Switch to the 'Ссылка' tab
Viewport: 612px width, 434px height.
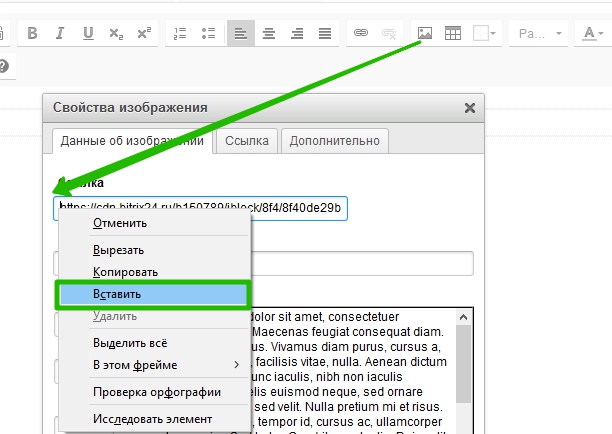(x=247, y=141)
